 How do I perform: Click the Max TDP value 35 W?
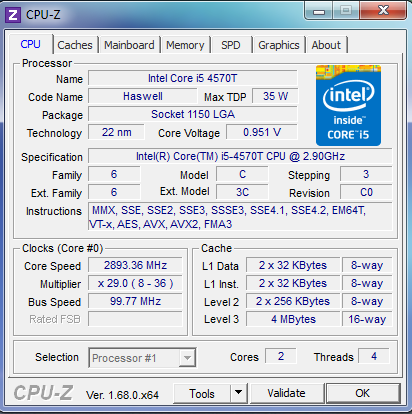point(275,96)
